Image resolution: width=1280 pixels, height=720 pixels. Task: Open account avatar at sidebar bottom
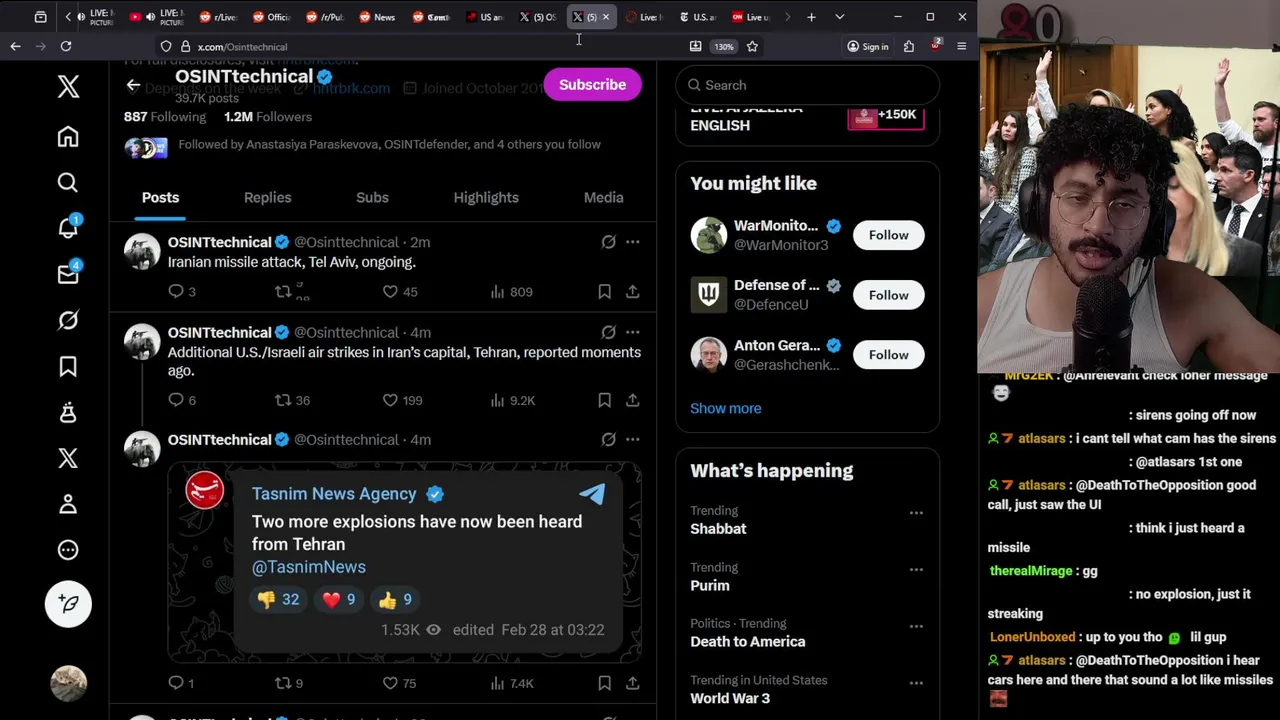click(x=68, y=682)
